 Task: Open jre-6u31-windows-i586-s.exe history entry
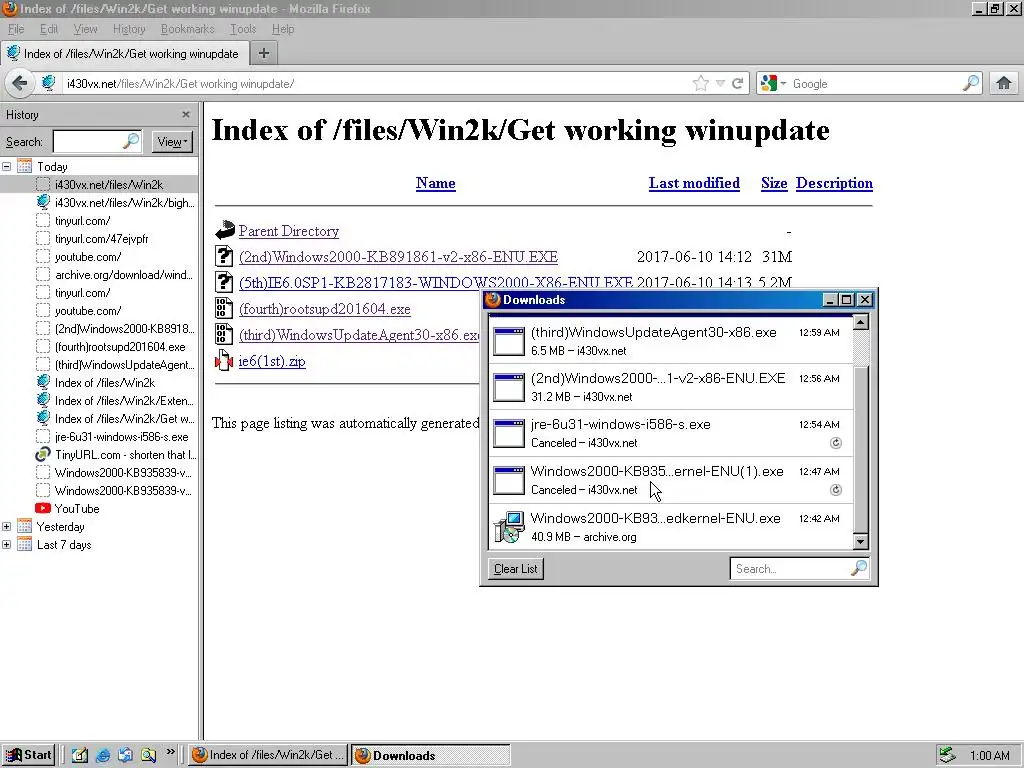[x=121, y=437]
